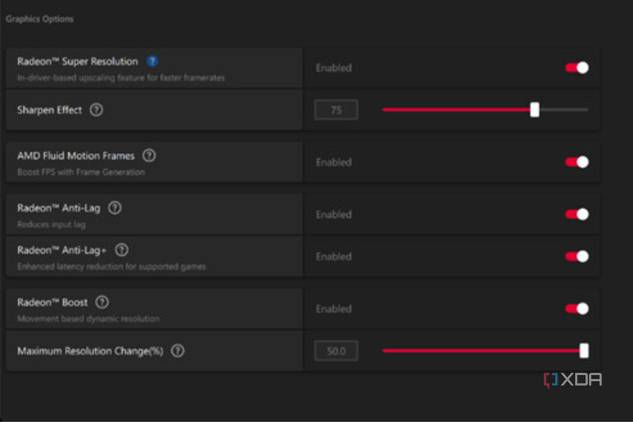
Task: Click the Maximum Resolution Change slider track
Action: (485, 351)
